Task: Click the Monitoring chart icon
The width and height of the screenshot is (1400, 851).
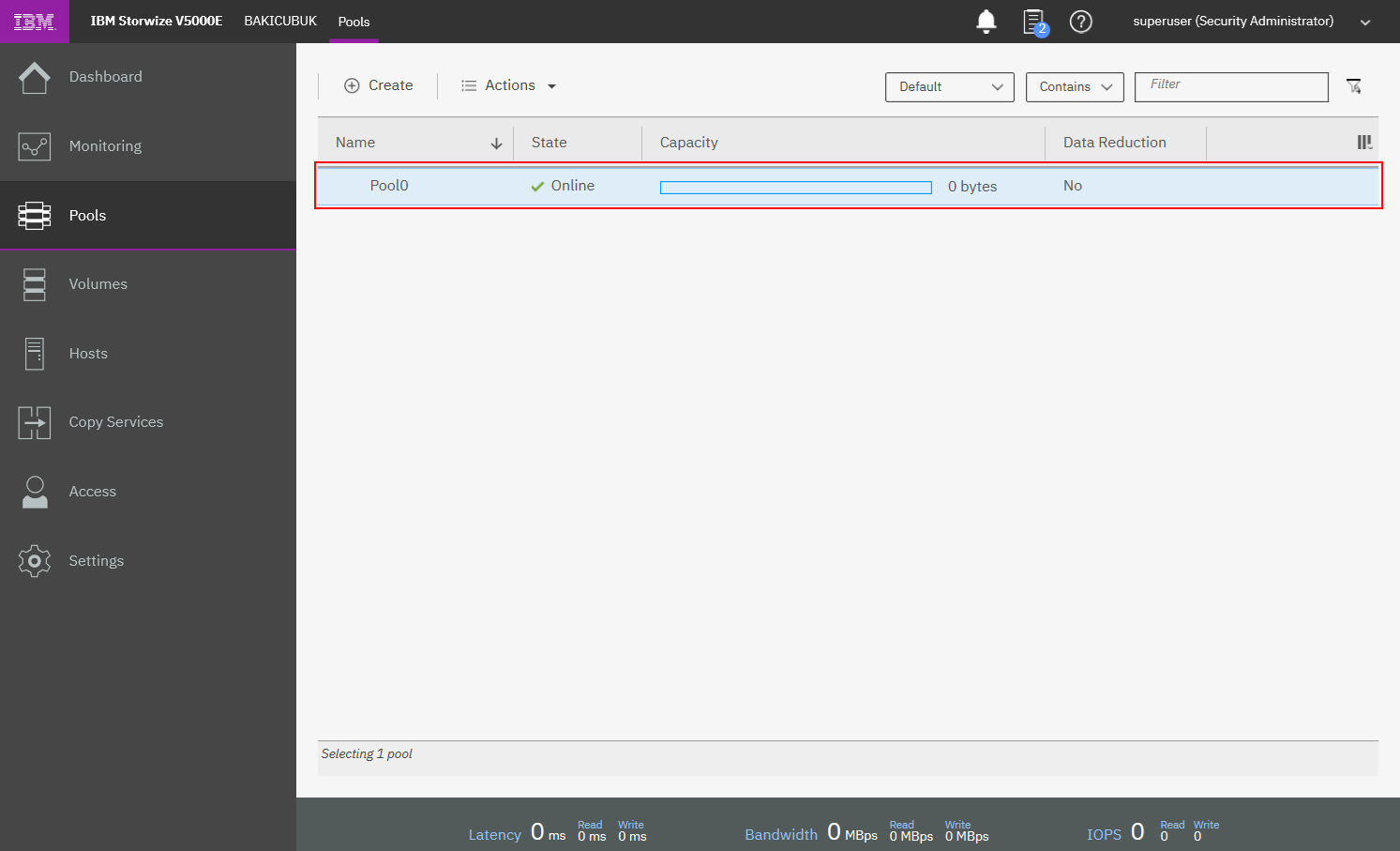Action: pos(35,146)
